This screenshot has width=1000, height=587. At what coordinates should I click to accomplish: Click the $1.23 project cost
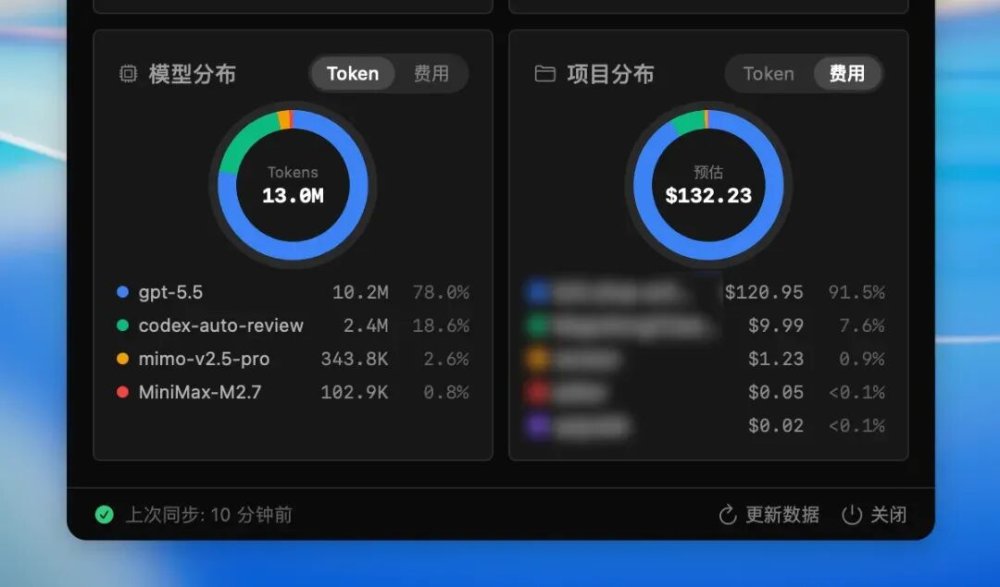coord(776,359)
